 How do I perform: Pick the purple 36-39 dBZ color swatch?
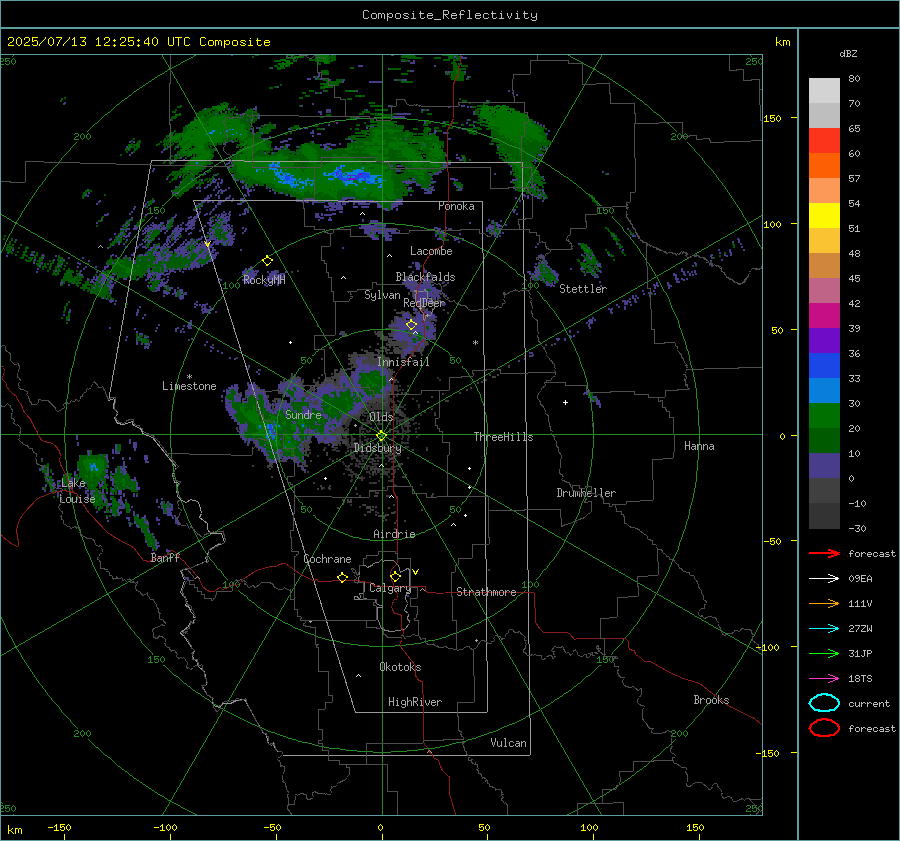point(824,340)
